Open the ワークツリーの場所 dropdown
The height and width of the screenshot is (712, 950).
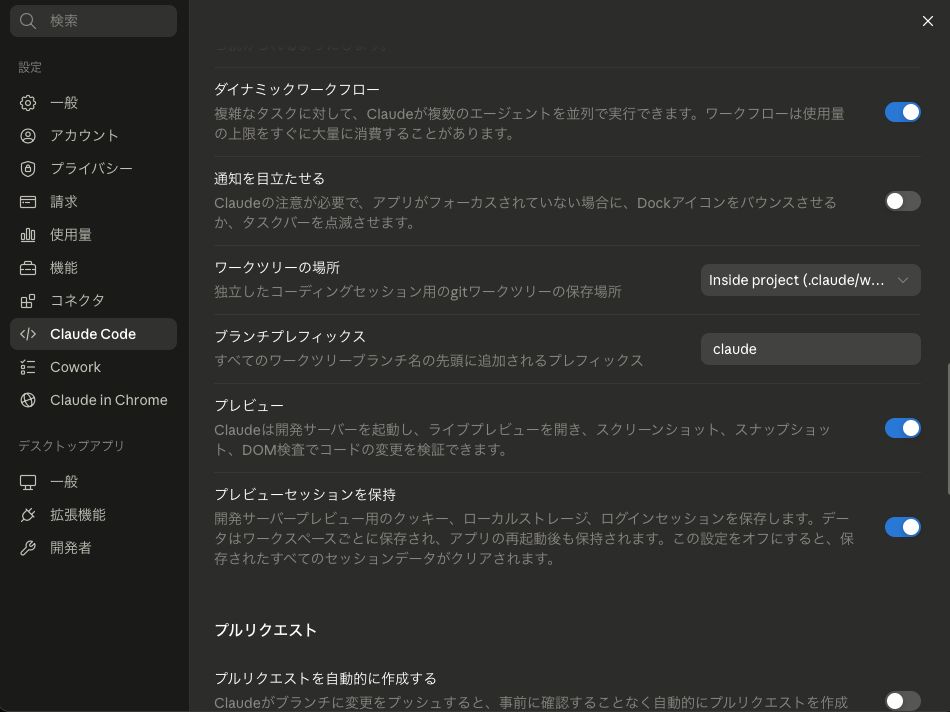[811, 280]
